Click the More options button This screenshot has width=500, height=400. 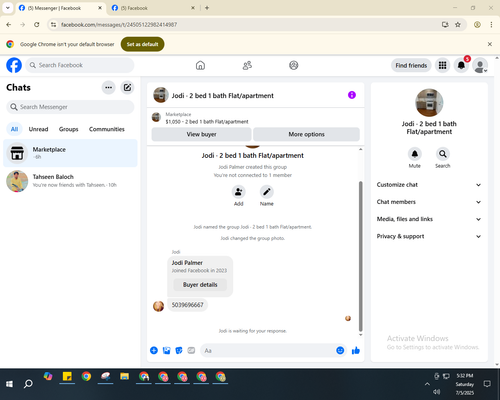[x=306, y=134]
